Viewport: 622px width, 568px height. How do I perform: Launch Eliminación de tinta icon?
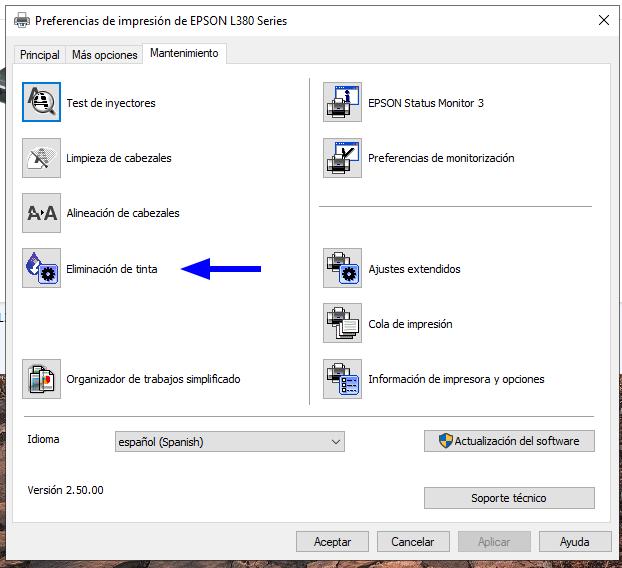[x=41, y=268]
